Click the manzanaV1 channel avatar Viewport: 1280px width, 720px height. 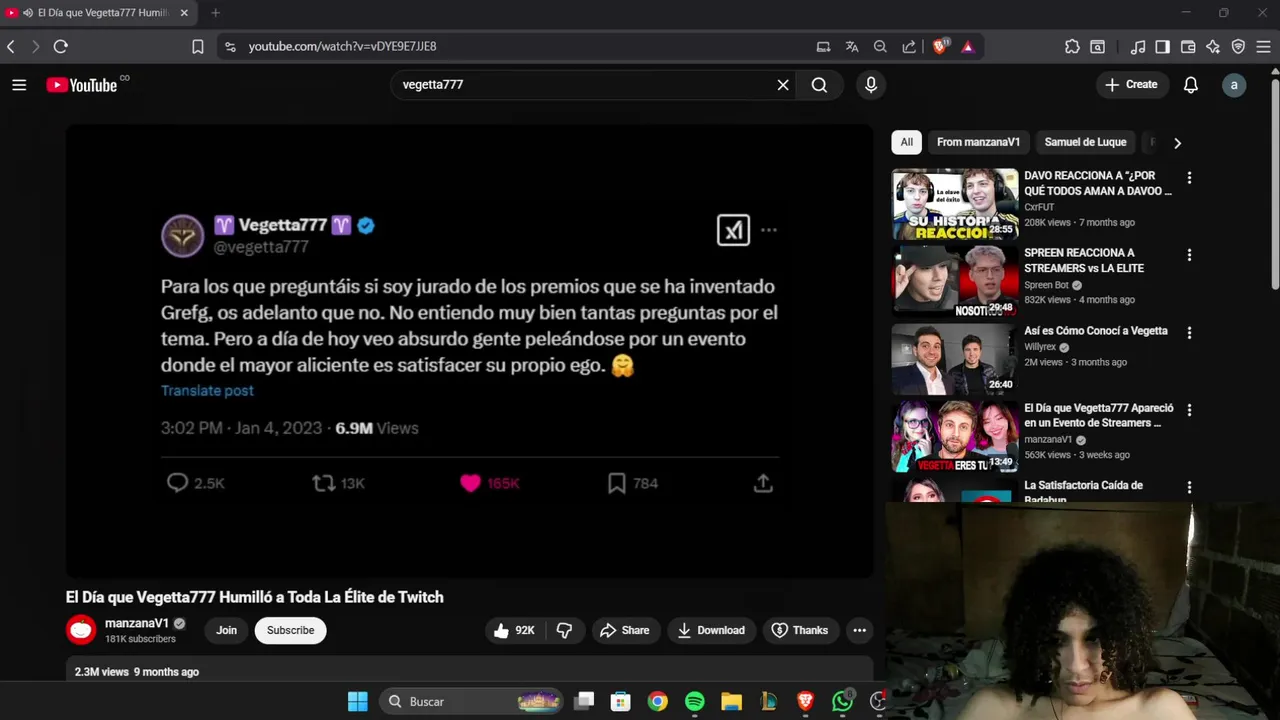pyautogui.click(x=81, y=630)
